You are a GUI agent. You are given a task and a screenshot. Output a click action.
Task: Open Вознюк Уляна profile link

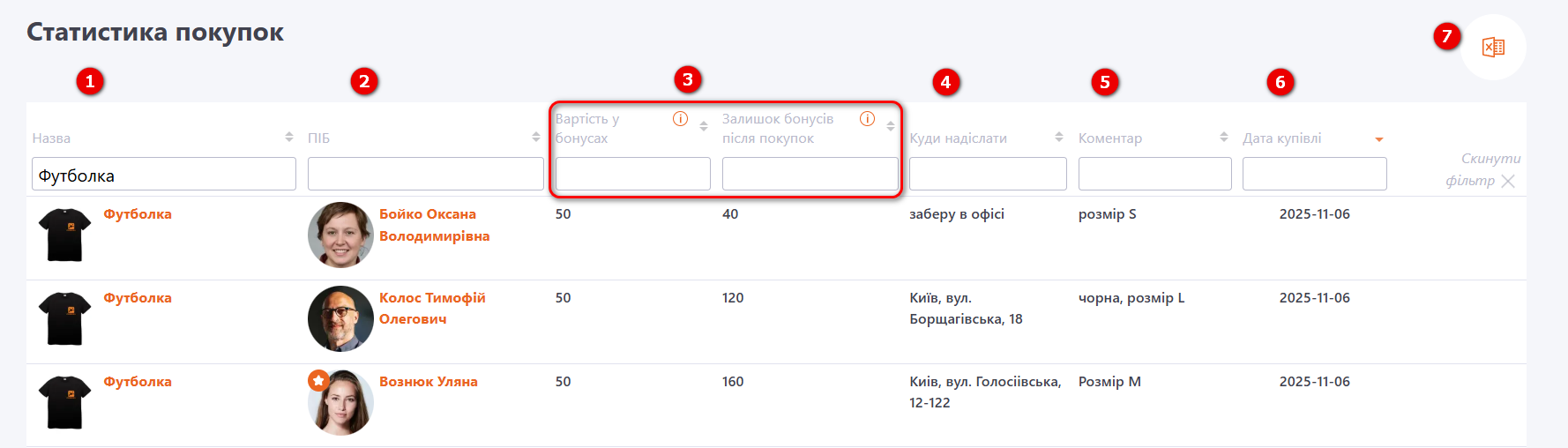tap(428, 382)
